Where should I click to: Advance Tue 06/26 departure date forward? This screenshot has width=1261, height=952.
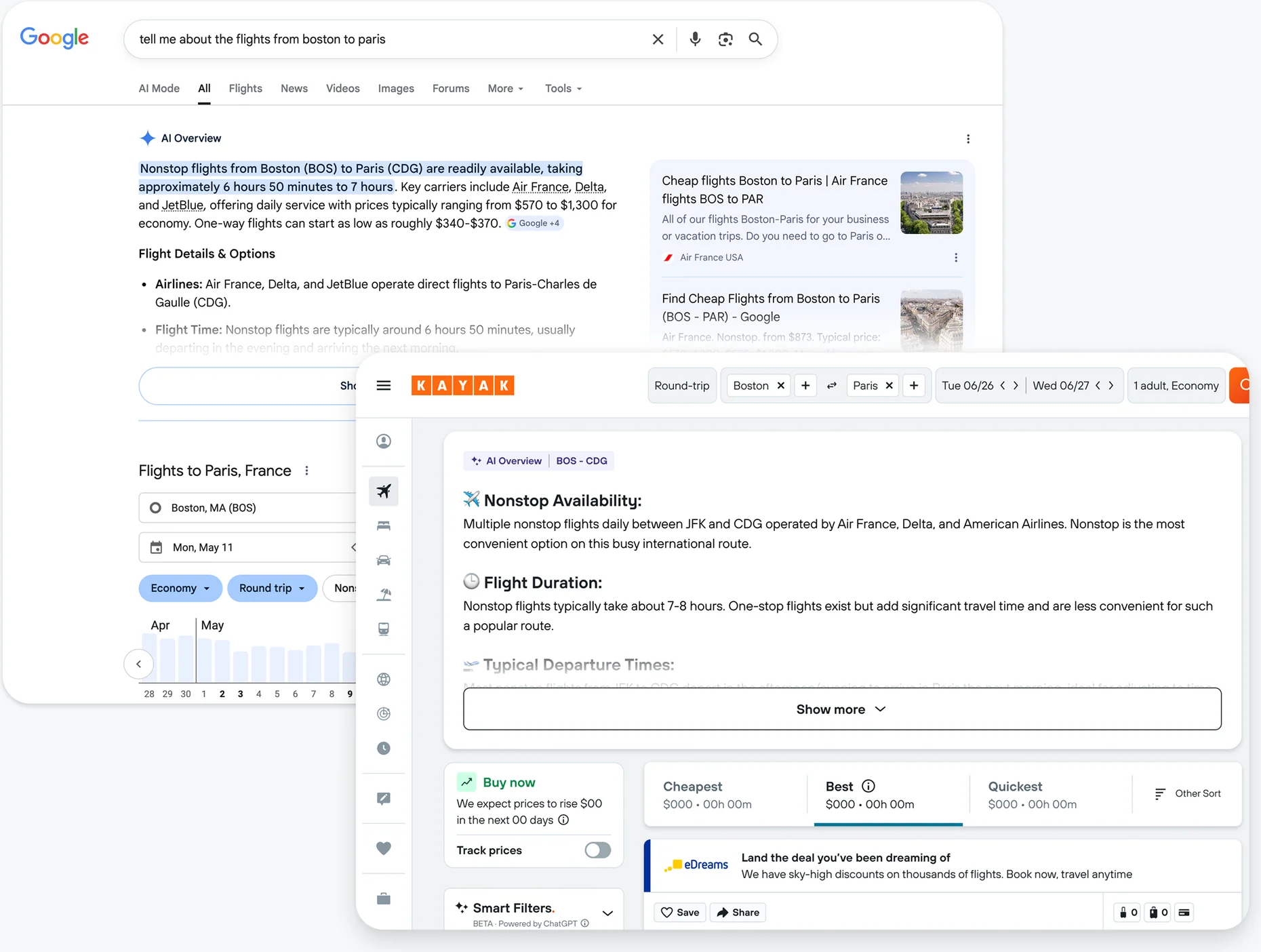point(1016,386)
